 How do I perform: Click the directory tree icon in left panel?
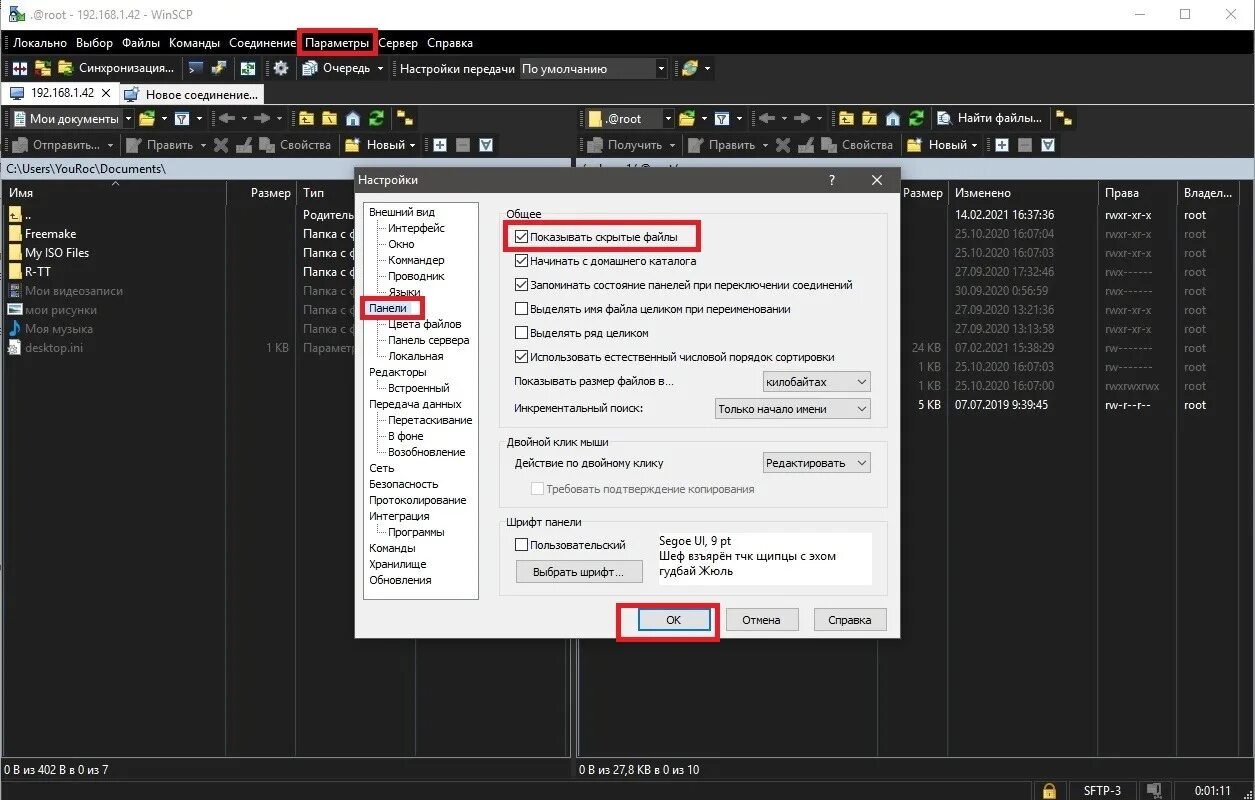405,118
